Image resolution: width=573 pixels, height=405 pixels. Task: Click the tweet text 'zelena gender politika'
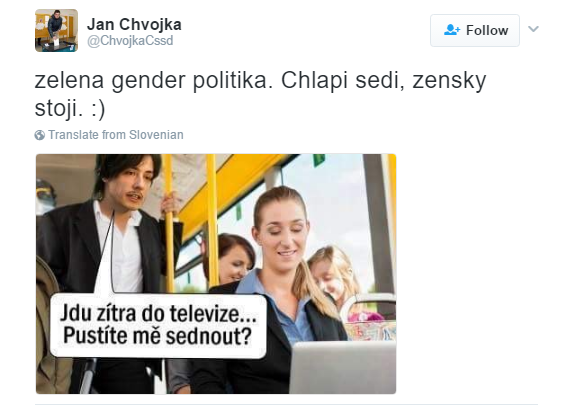tap(154, 80)
